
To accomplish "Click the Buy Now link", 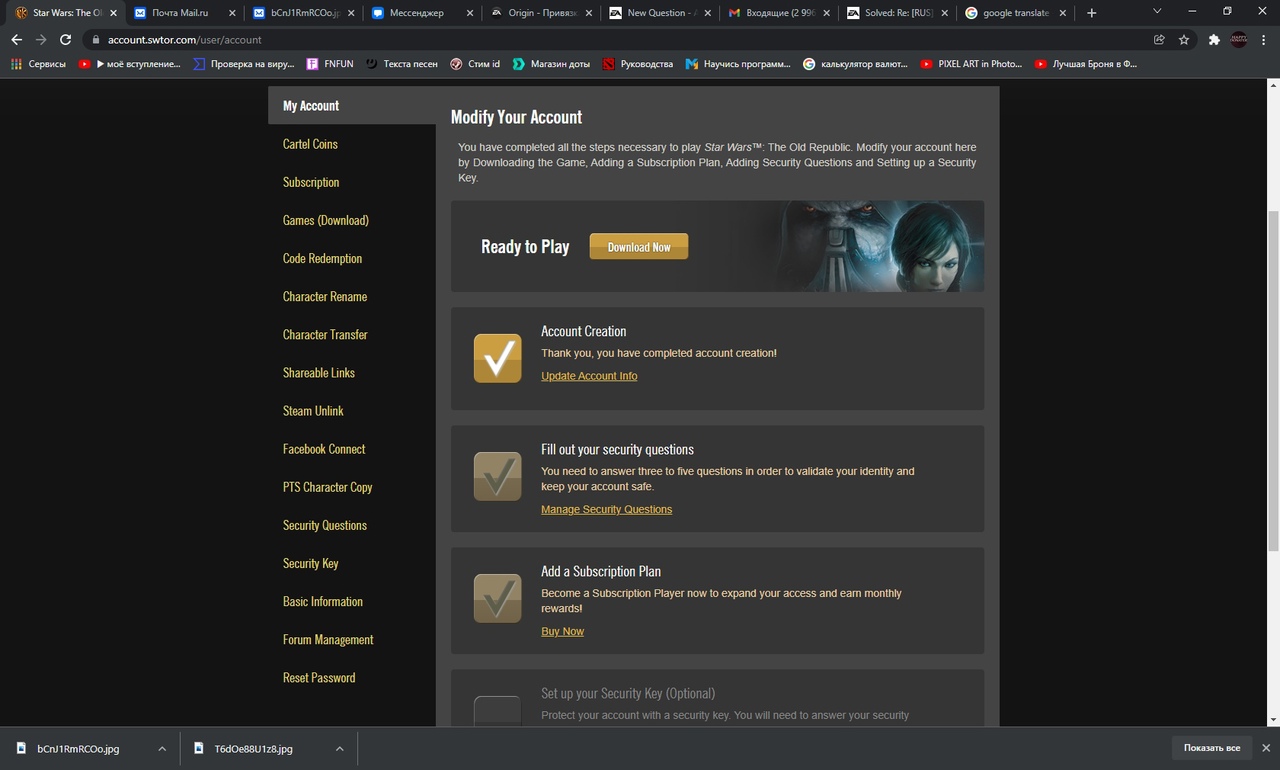I will tap(562, 631).
